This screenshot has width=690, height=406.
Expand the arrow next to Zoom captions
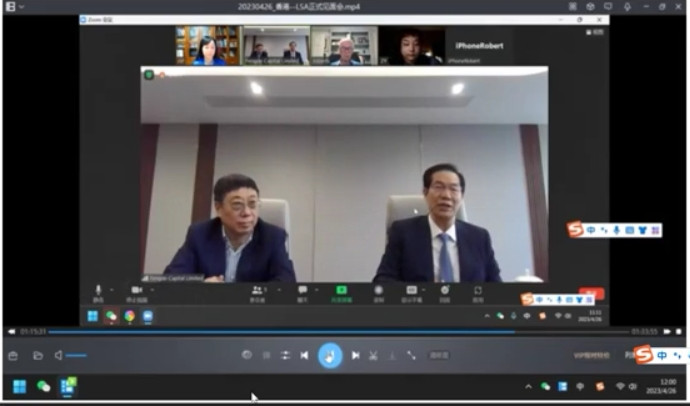click(x=423, y=290)
